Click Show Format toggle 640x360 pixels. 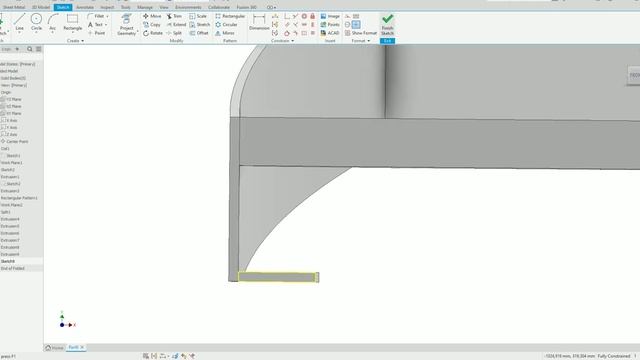tap(360, 33)
